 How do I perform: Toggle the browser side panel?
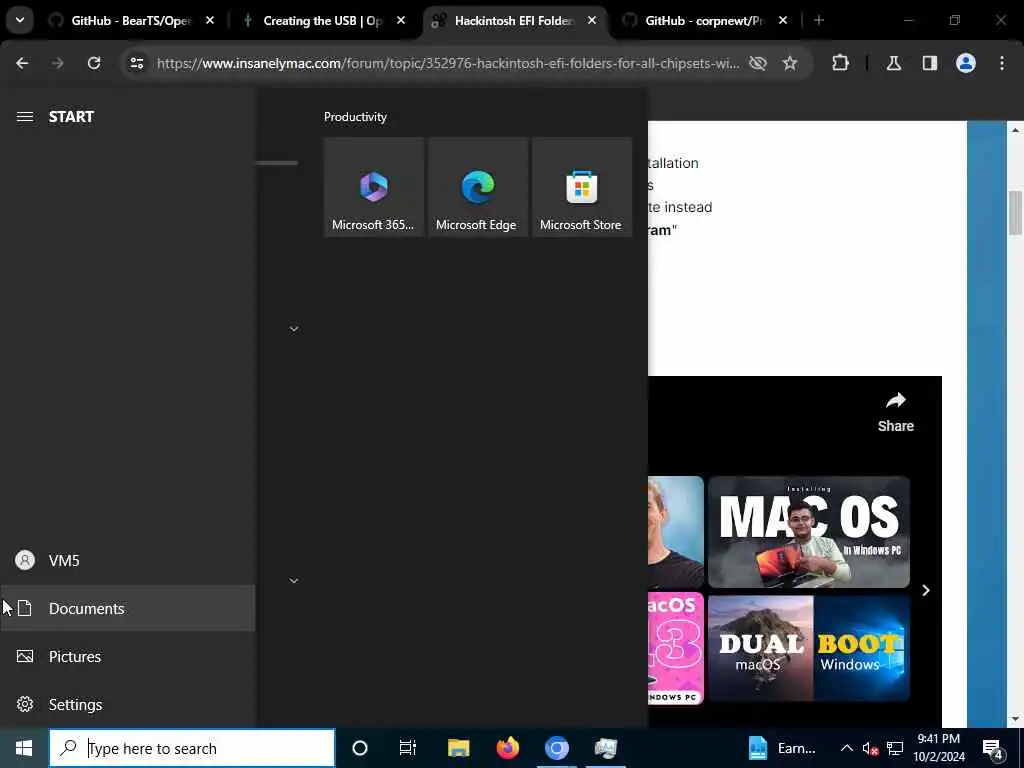930,63
